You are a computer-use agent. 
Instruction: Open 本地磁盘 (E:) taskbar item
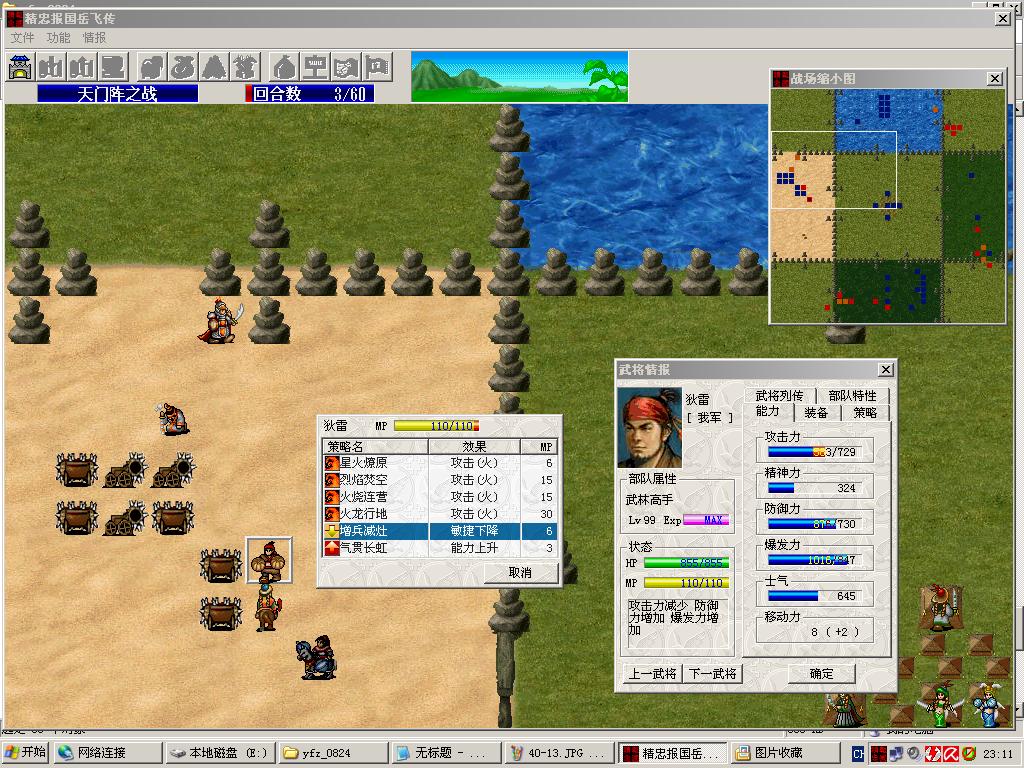(x=221, y=753)
